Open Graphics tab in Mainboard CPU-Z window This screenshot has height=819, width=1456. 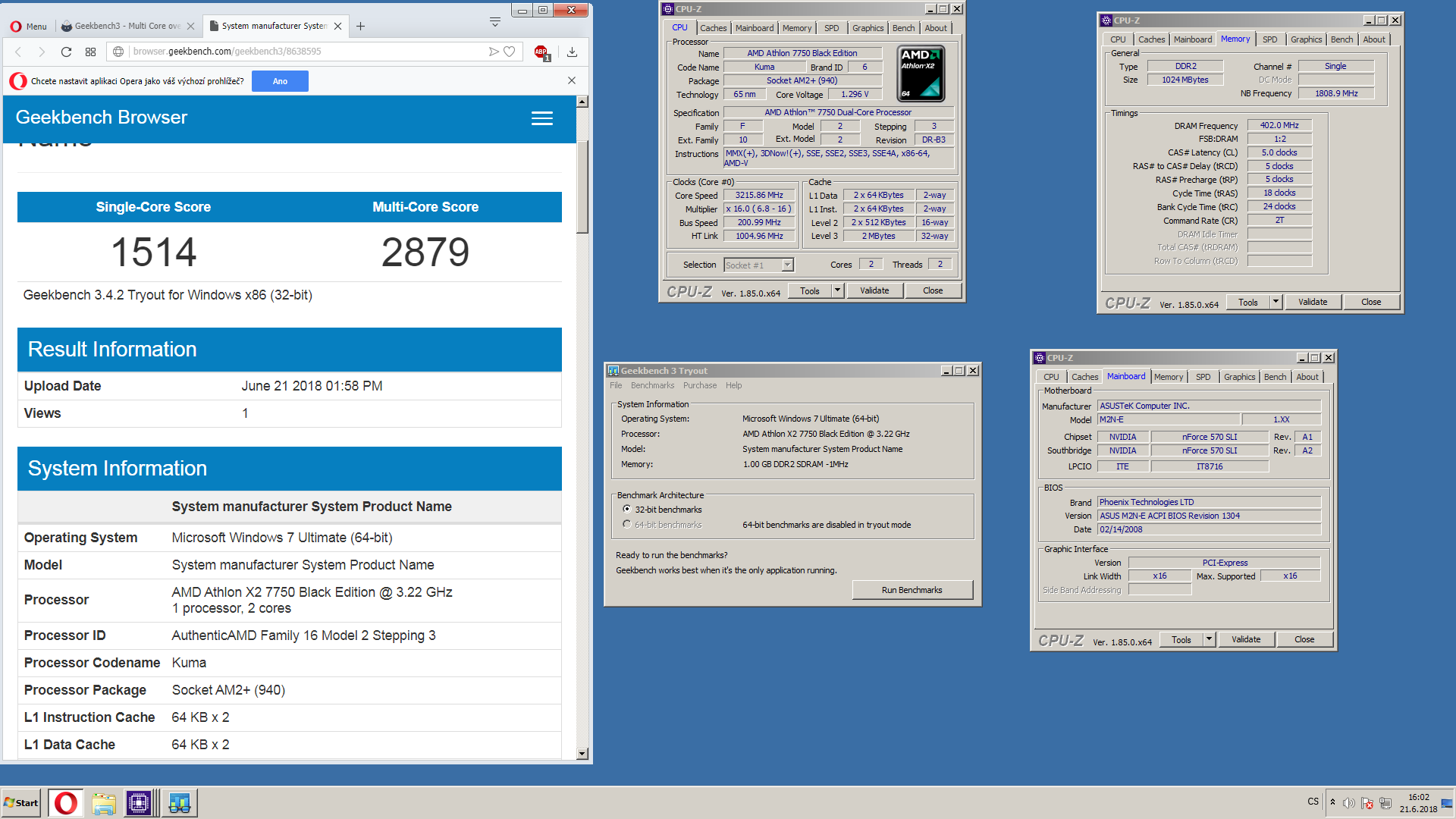(x=1240, y=377)
